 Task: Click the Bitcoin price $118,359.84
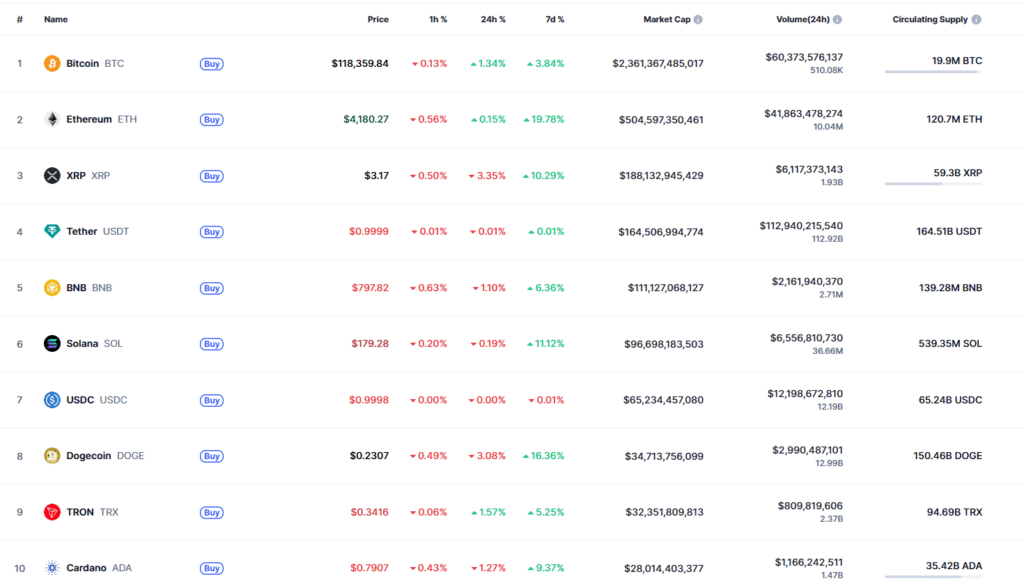coord(360,63)
